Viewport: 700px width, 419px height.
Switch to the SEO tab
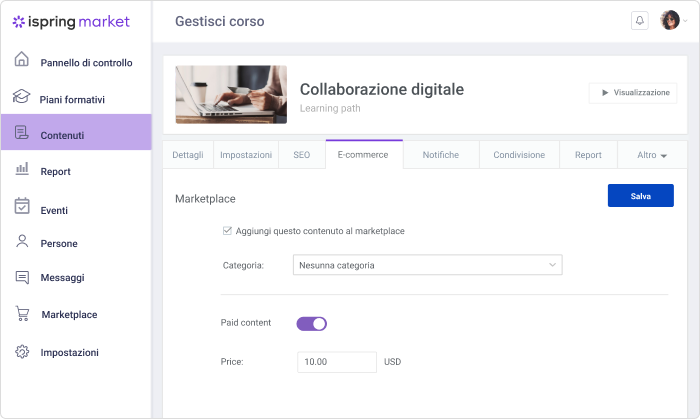[302, 155]
